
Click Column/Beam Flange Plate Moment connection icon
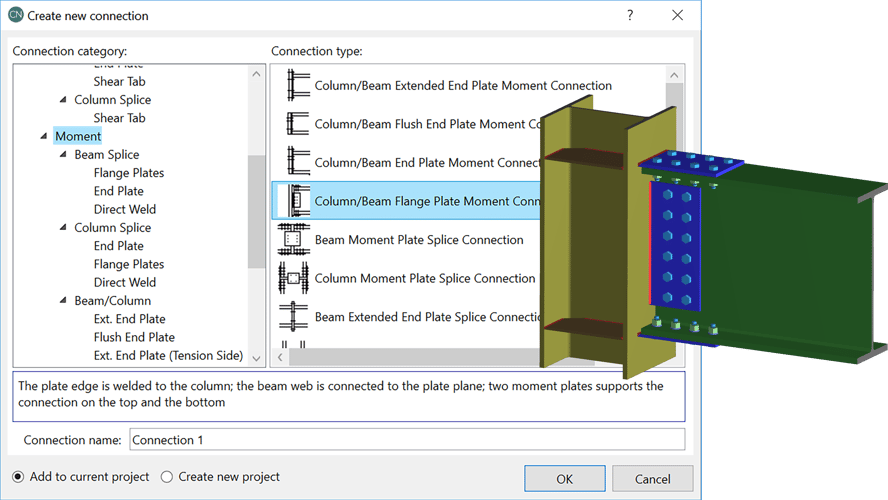[x=296, y=201]
